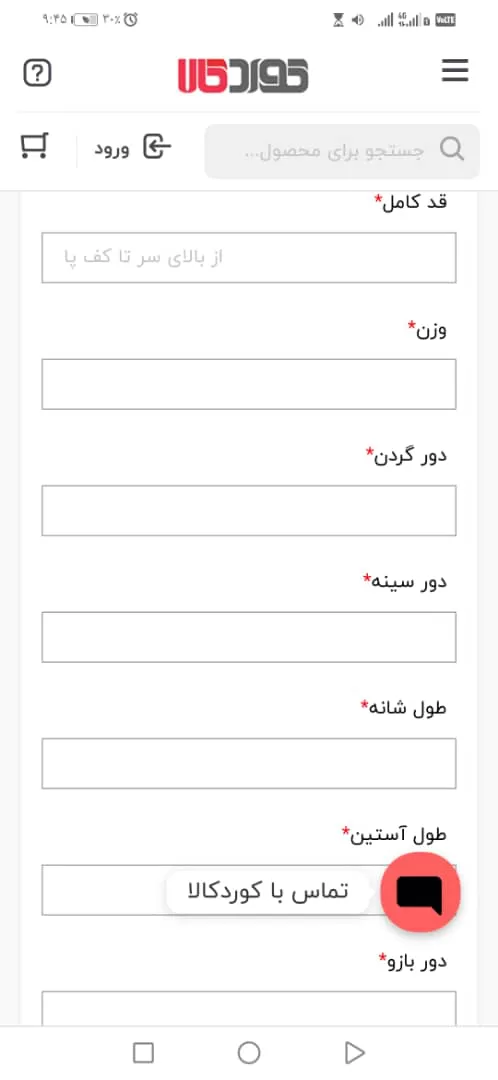Screen dimensions: 498x1080
Task: Click the طول آستین sleeve input
Action: click(249, 890)
